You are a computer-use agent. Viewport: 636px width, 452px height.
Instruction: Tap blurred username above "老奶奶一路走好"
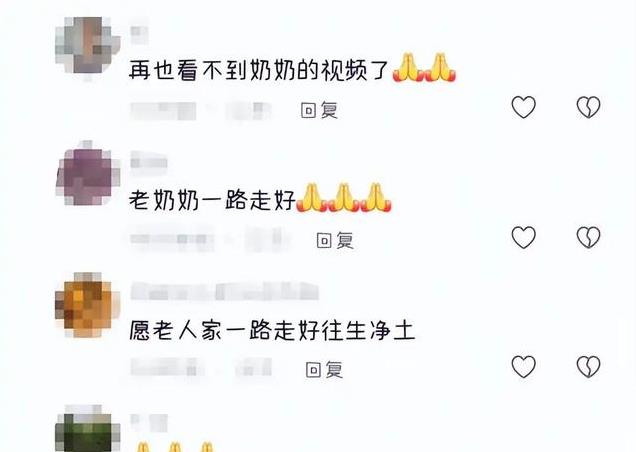coord(148,162)
